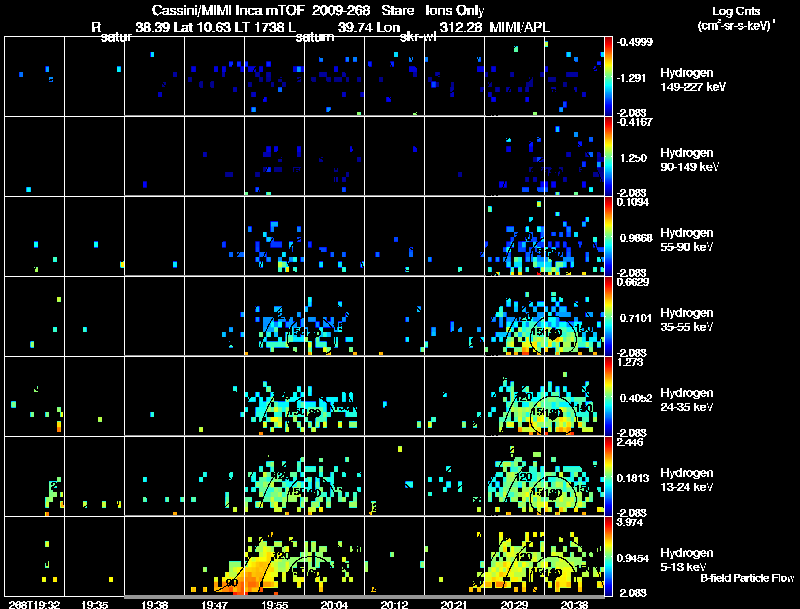Select the "20:38" time axis label
The width and height of the screenshot is (800, 609).
coord(574,604)
